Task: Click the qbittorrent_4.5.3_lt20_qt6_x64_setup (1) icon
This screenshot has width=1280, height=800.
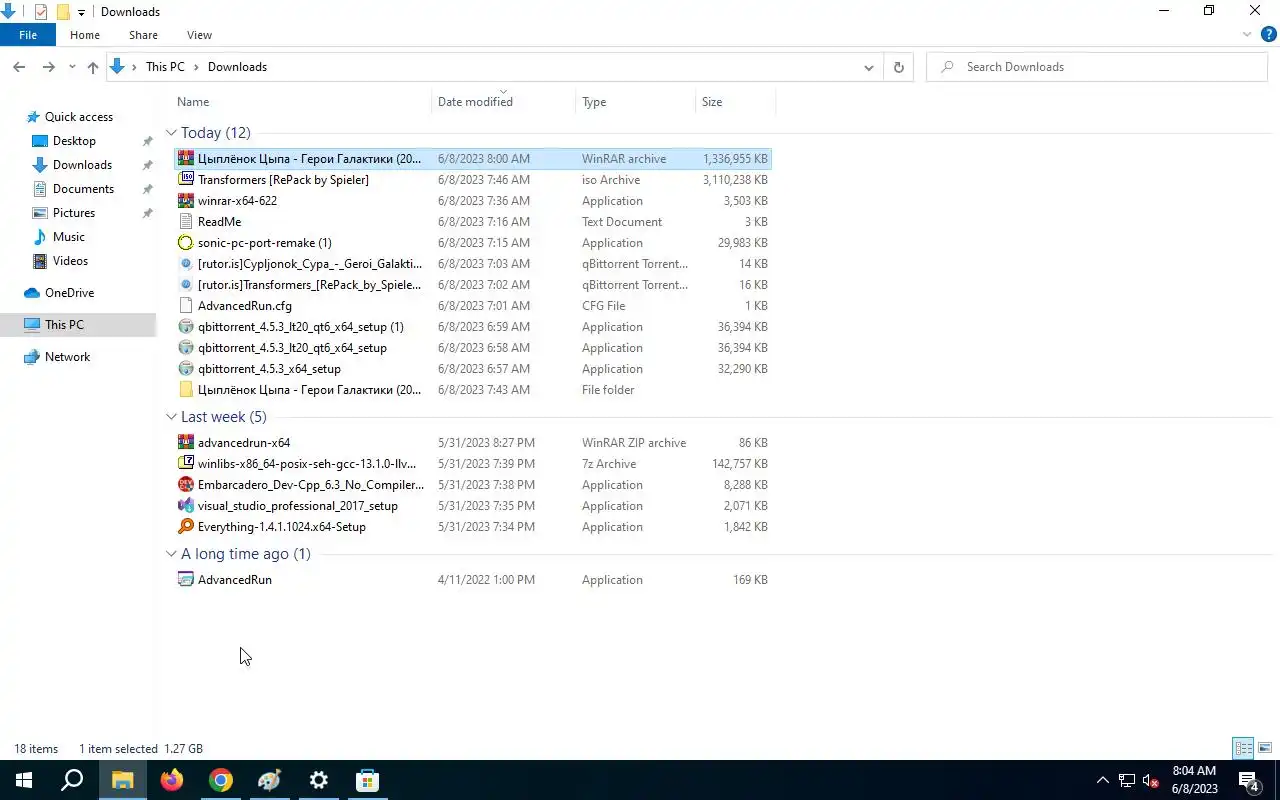Action: tap(185, 326)
